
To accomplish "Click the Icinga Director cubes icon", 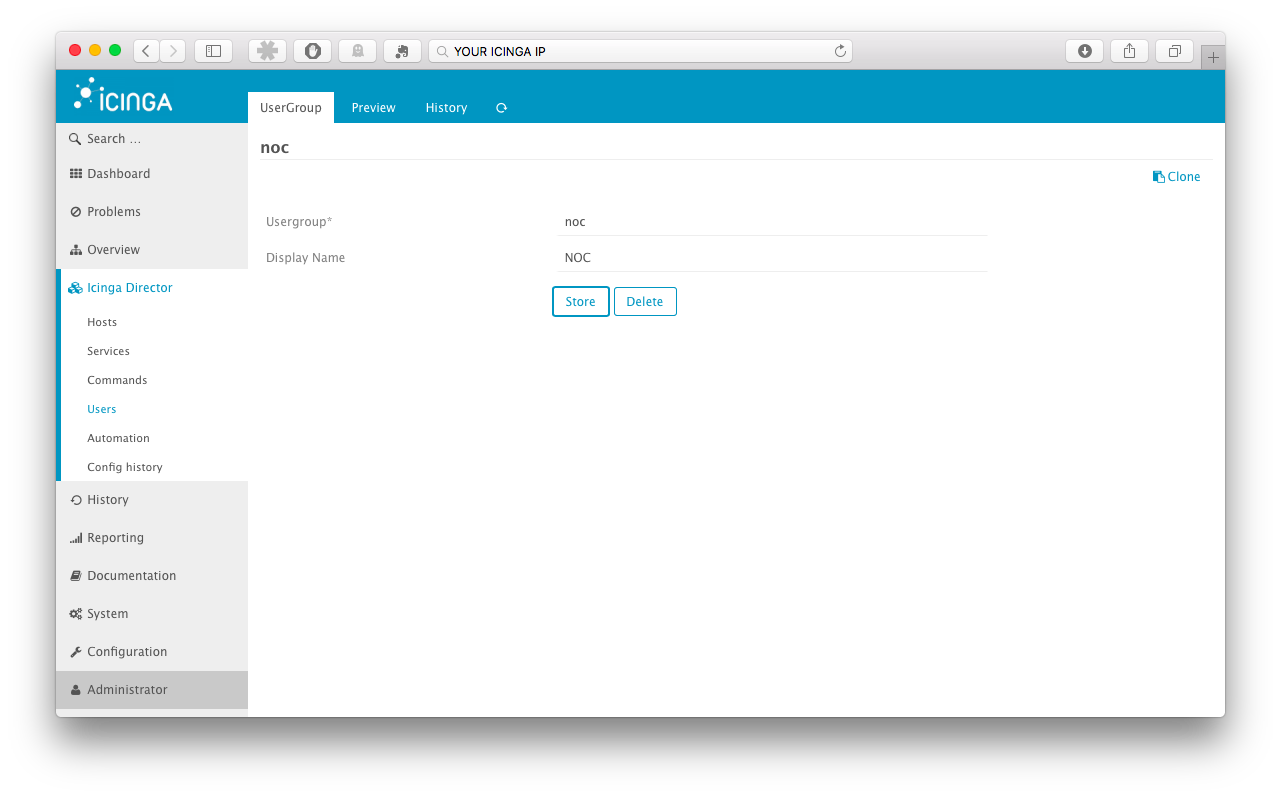I will [x=76, y=288].
